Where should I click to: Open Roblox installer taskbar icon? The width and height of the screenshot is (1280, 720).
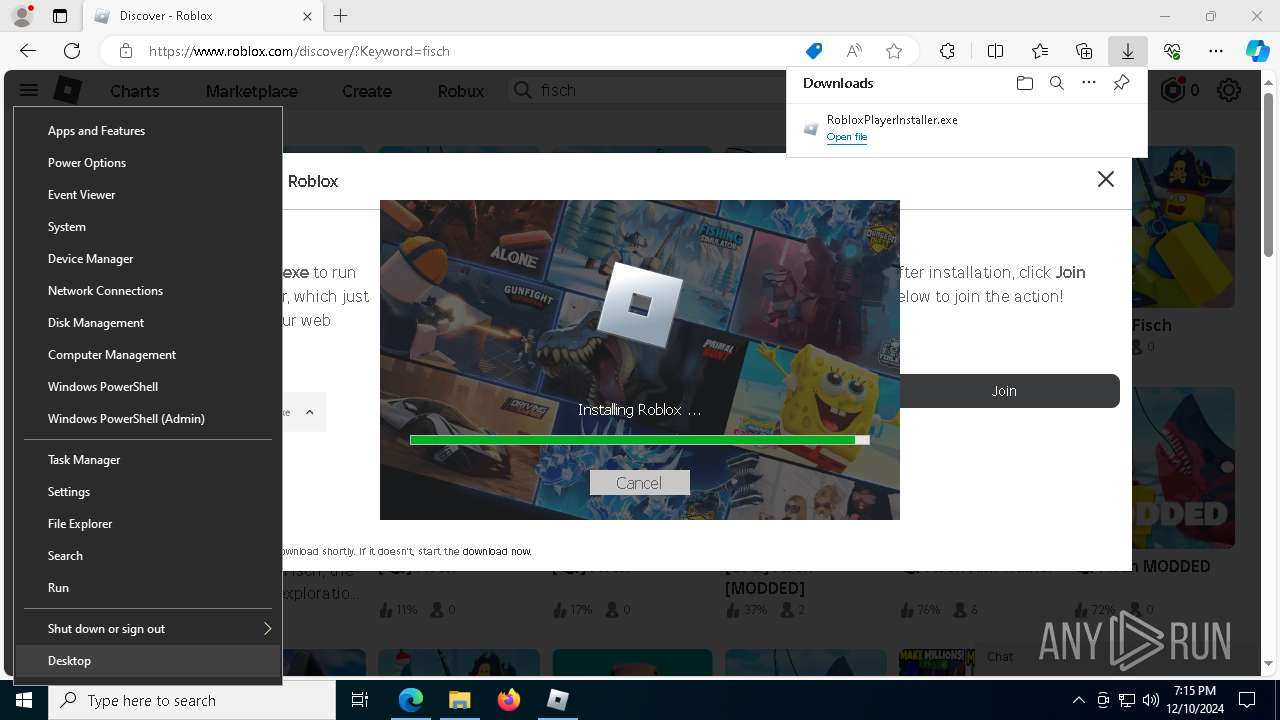click(x=558, y=700)
